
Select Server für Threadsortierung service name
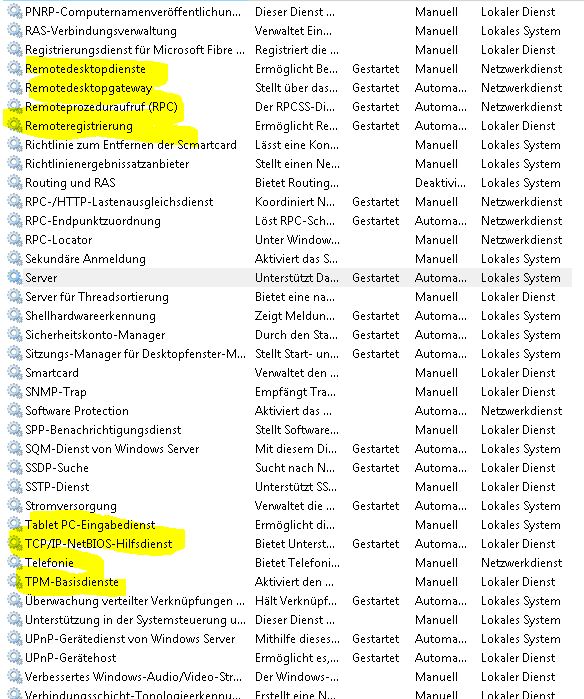point(97,297)
